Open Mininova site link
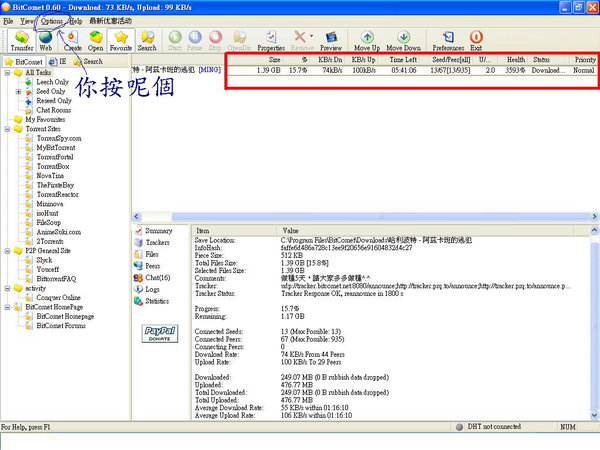The image size is (600, 450). pos(50,204)
